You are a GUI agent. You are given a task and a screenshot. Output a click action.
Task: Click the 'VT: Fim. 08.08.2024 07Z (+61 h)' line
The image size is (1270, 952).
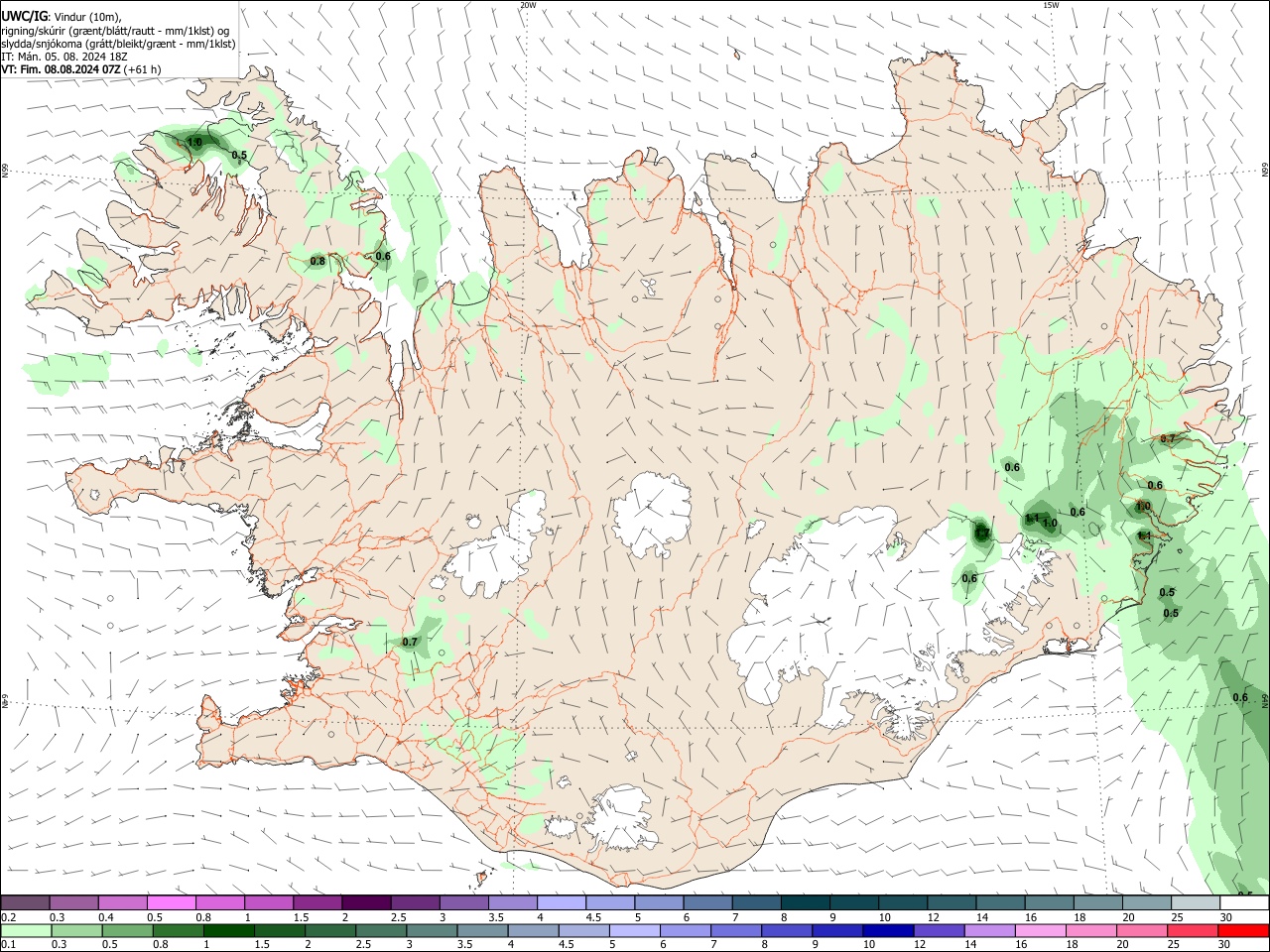[80, 69]
